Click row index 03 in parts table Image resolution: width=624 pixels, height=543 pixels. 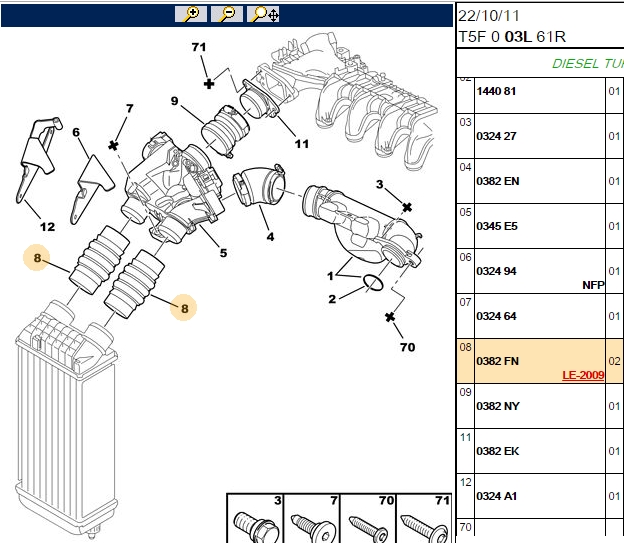click(x=465, y=122)
